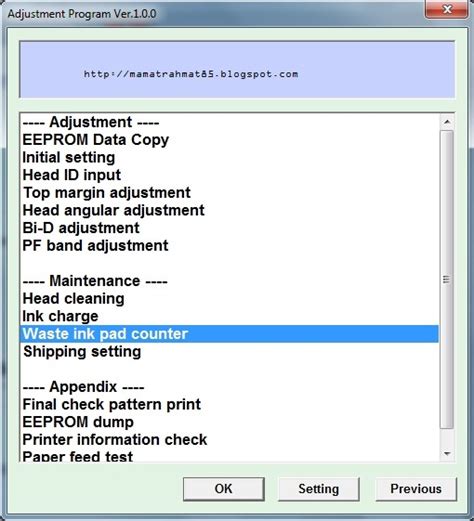Open the Setting button

(319, 489)
